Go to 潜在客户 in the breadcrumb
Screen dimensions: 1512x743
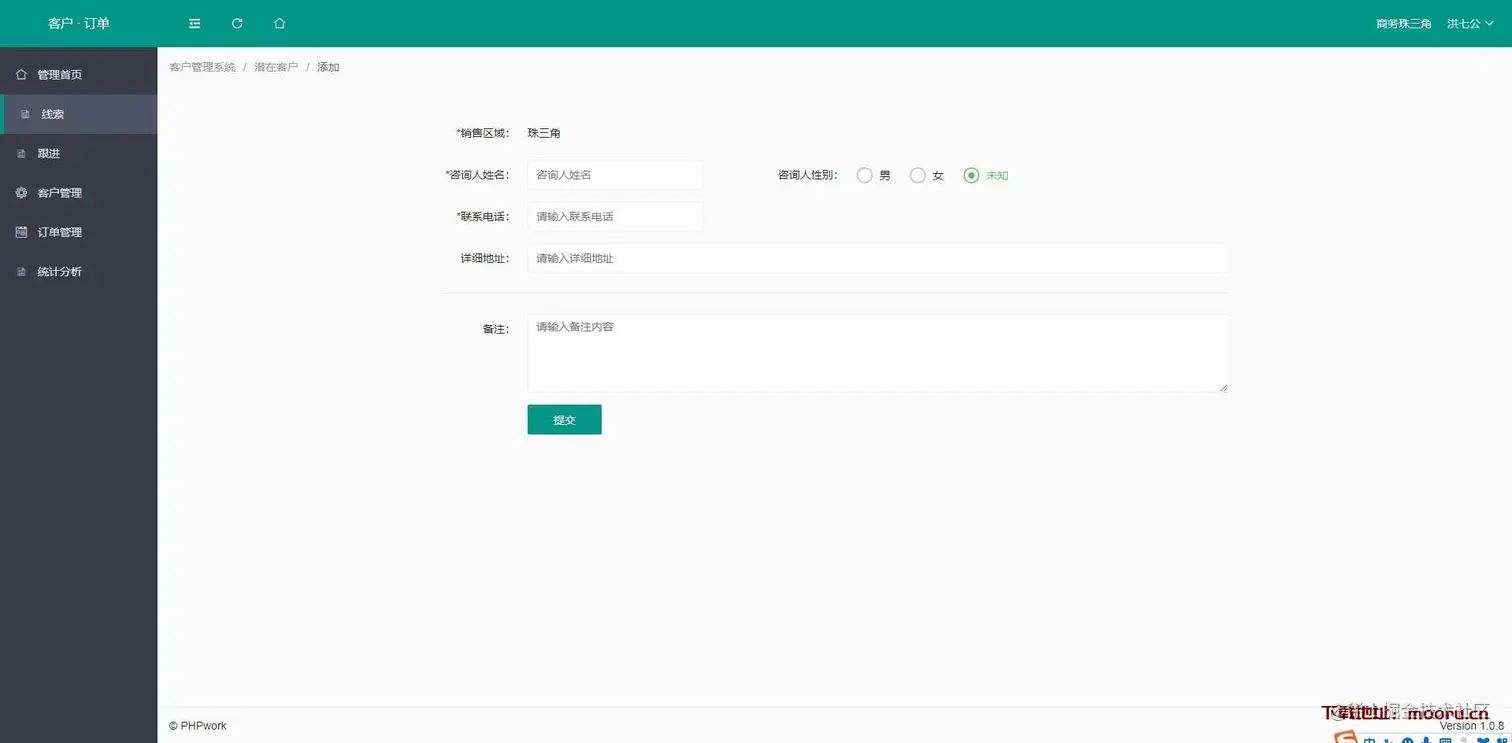pyautogui.click(x=276, y=67)
